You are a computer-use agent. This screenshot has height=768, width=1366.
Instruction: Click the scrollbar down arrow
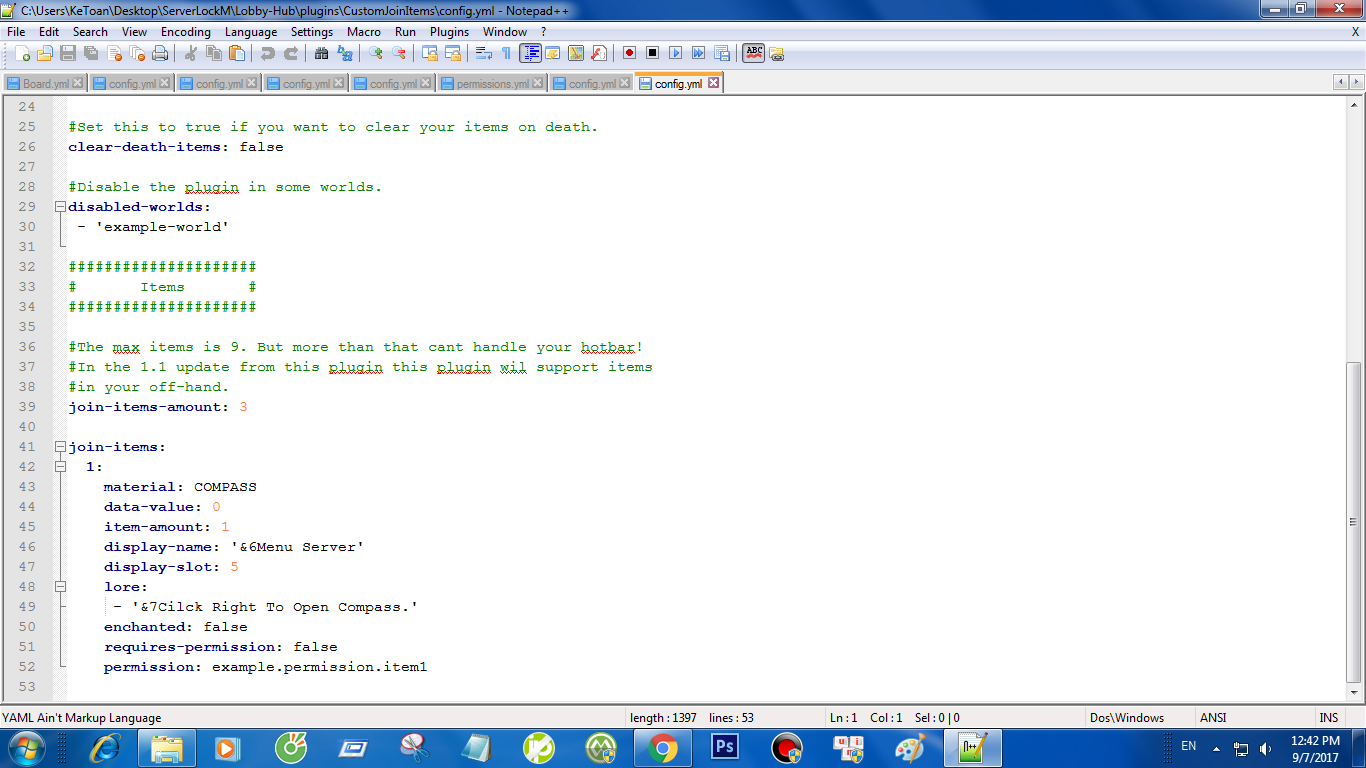(1355, 693)
